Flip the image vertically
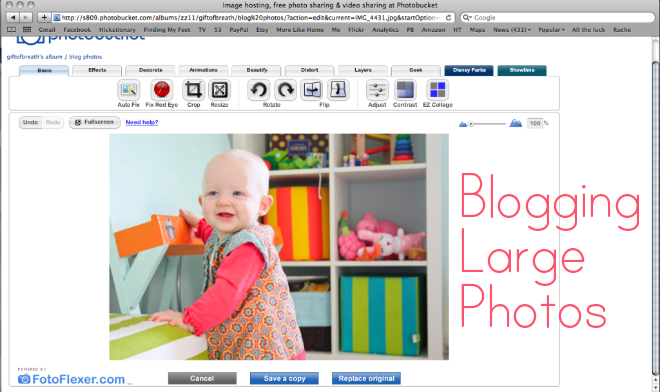 click(x=338, y=90)
